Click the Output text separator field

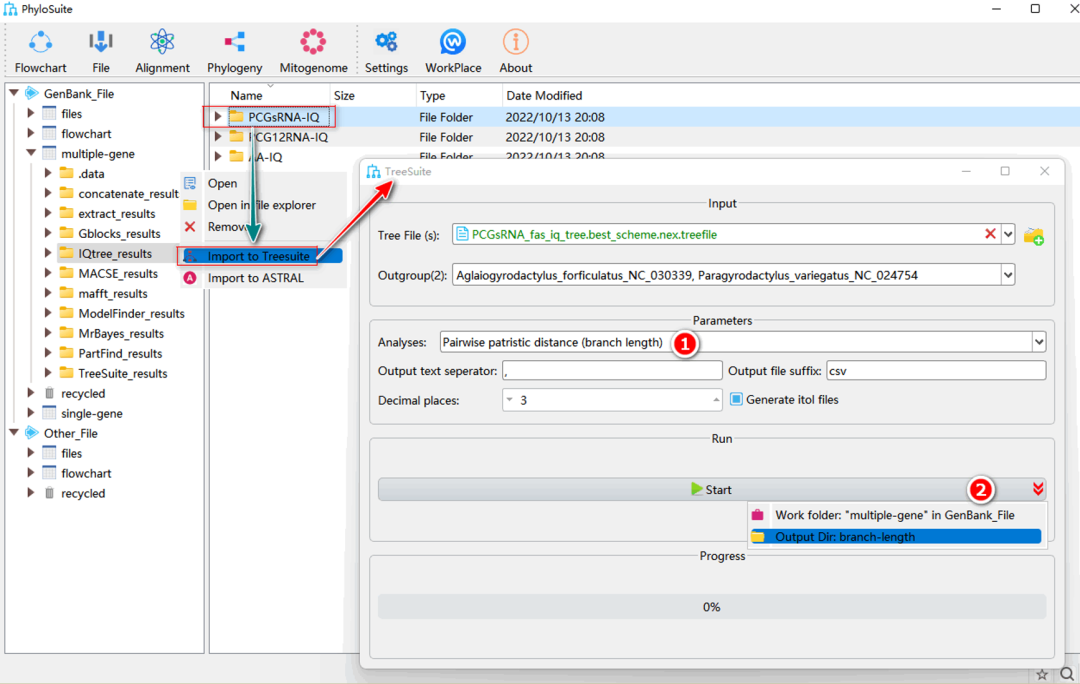coord(612,371)
